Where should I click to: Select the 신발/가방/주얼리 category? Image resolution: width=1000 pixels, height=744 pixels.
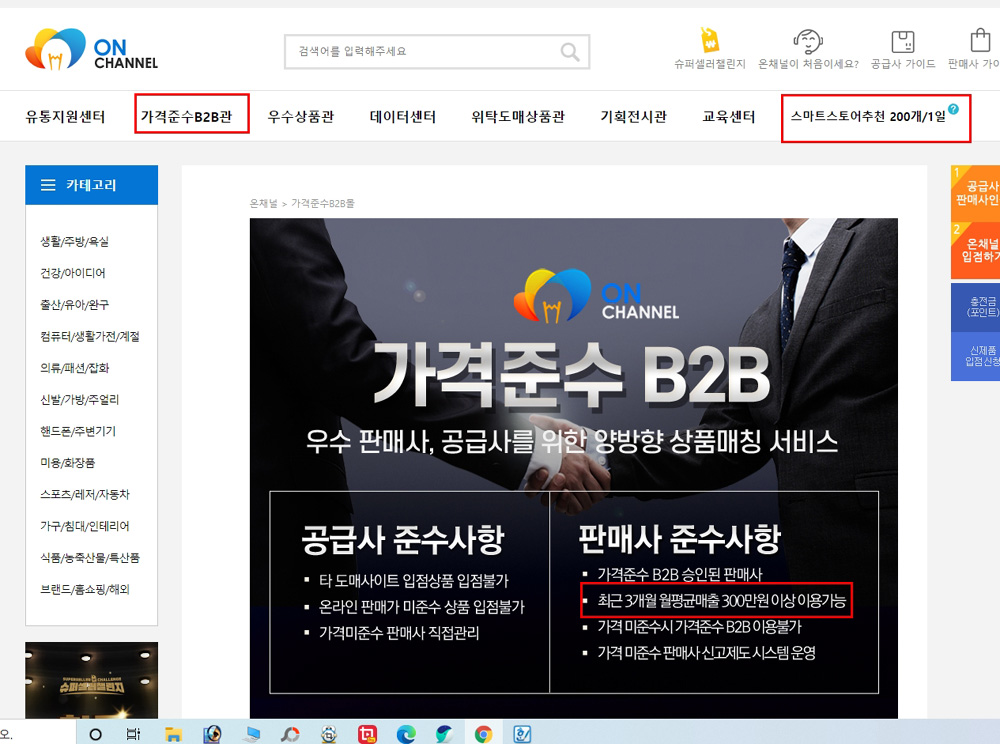(x=79, y=400)
